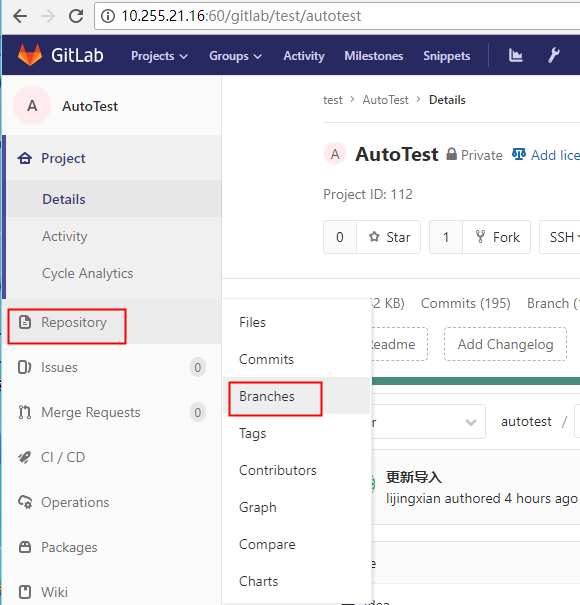This screenshot has height=605, width=580.
Task: Open admin area wrench icon
Action: coord(554,55)
